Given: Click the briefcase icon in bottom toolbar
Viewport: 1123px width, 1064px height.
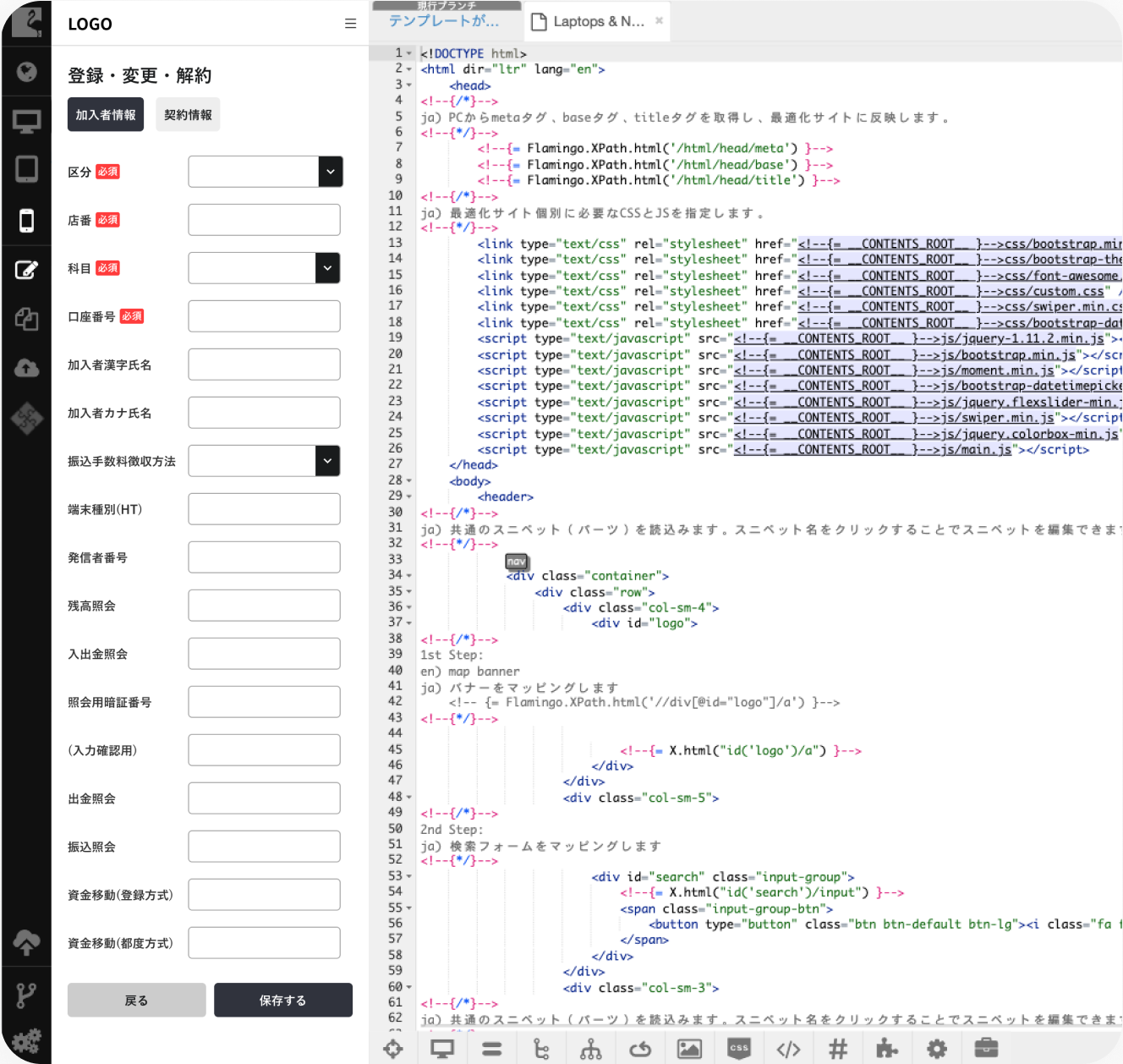Looking at the screenshot, I should point(986,1049).
